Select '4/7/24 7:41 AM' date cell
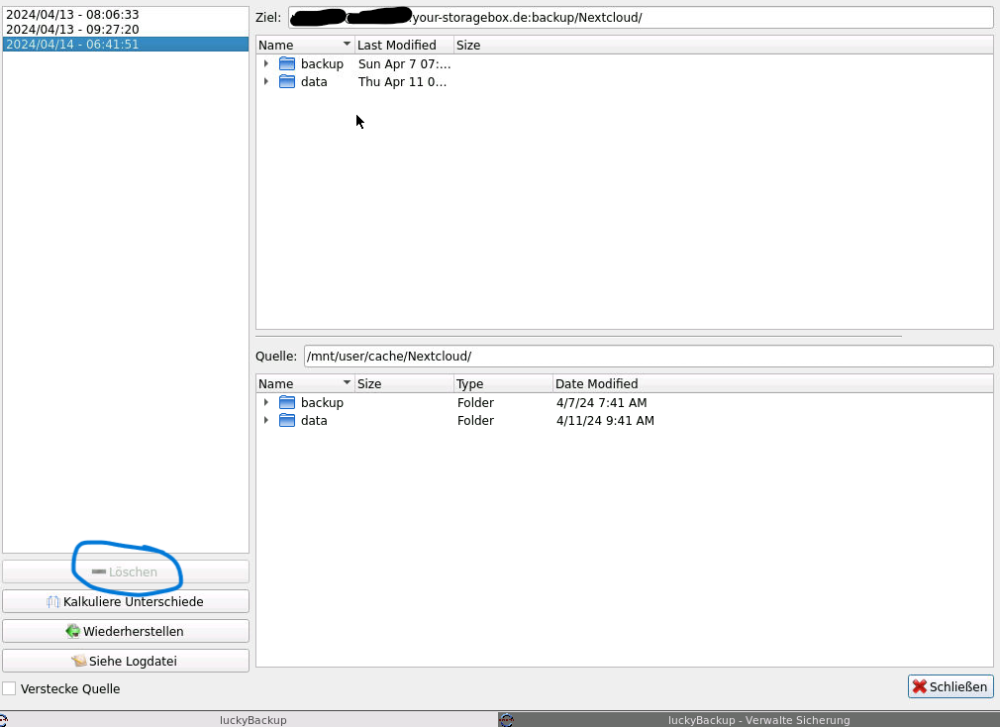The height and width of the screenshot is (727, 1000). point(601,402)
